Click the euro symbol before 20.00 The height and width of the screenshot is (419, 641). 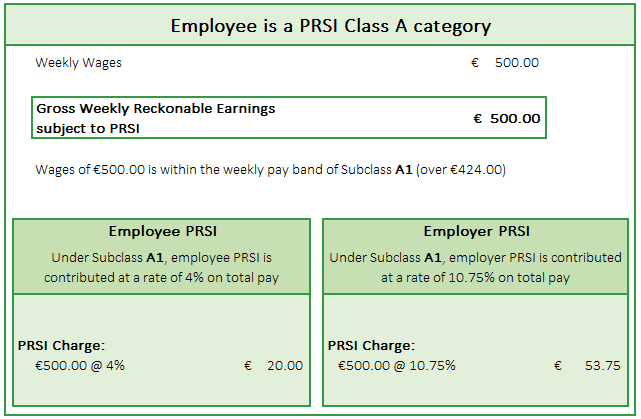[x=248, y=365]
